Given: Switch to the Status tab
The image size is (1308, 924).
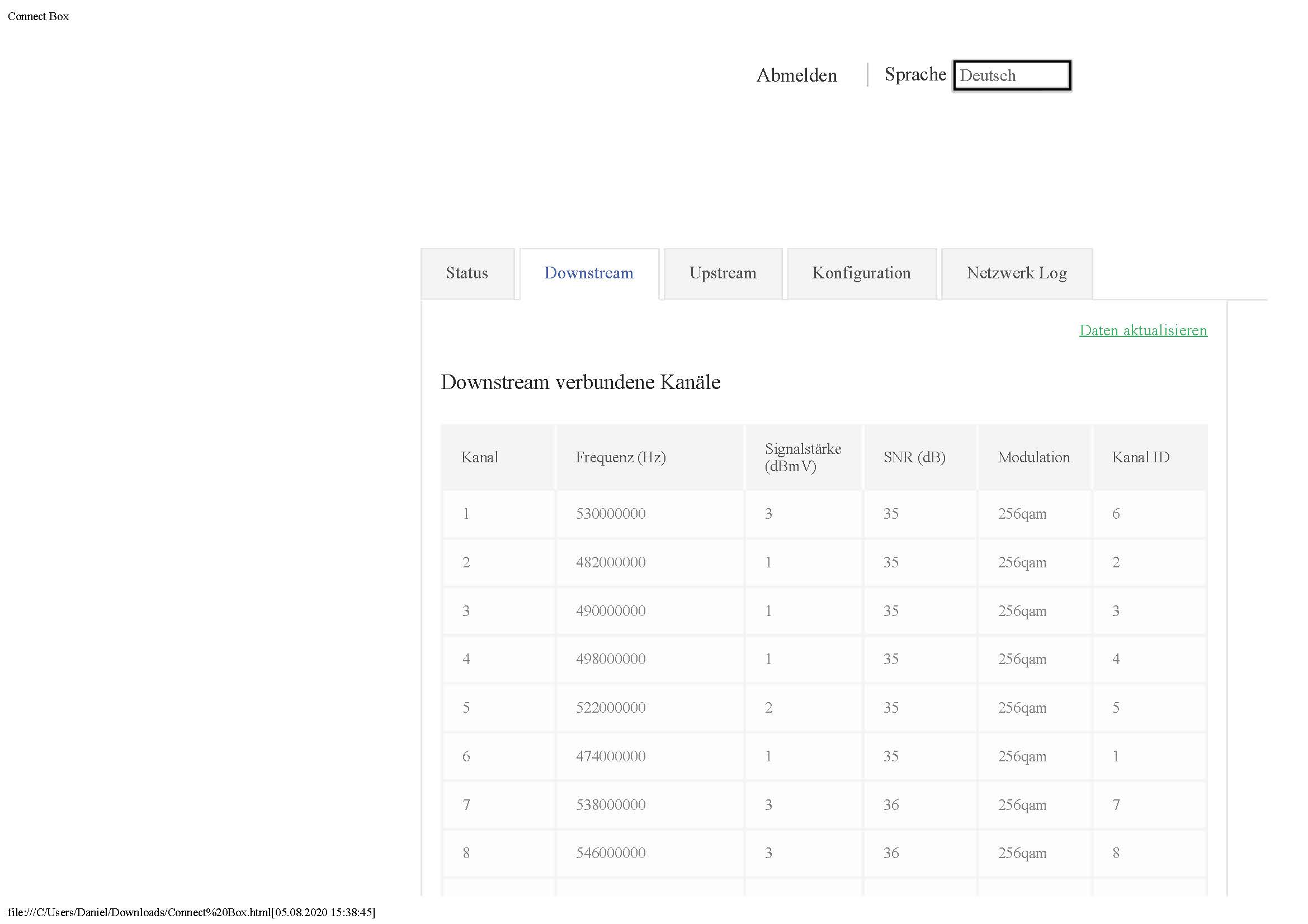Looking at the screenshot, I should (466, 273).
